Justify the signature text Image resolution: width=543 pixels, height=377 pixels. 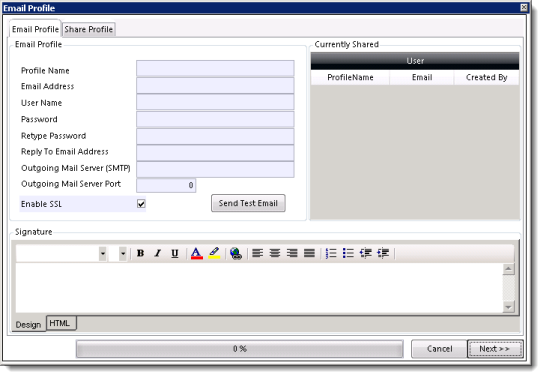[x=309, y=254]
